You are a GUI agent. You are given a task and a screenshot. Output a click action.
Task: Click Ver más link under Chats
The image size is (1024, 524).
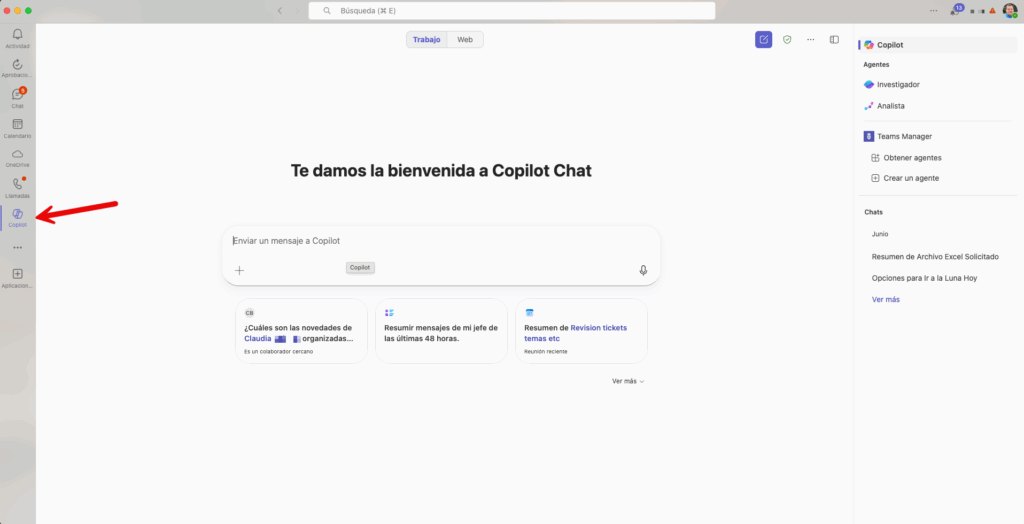pyautogui.click(x=885, y=299)
